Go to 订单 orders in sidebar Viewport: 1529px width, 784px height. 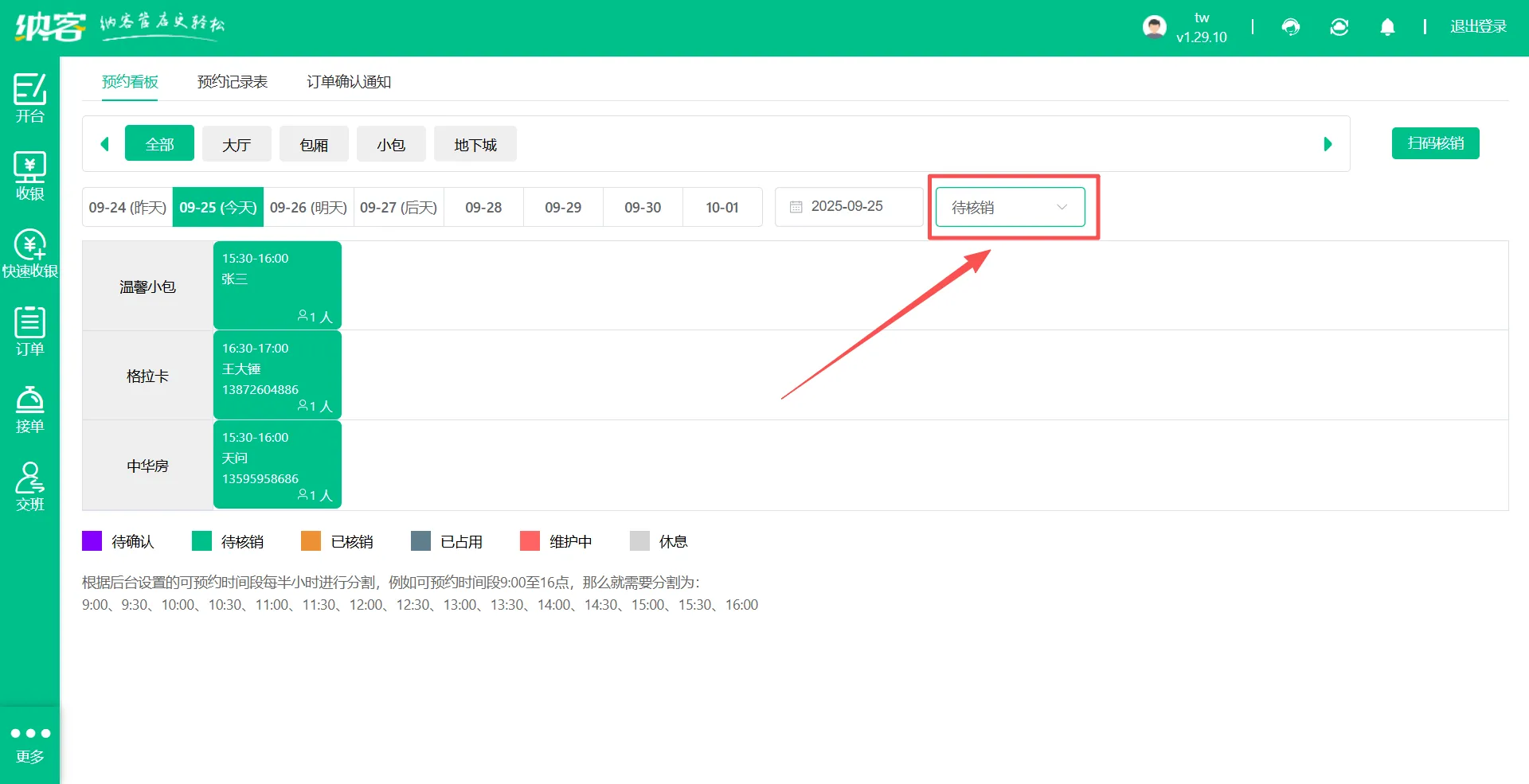click(29, 331)
